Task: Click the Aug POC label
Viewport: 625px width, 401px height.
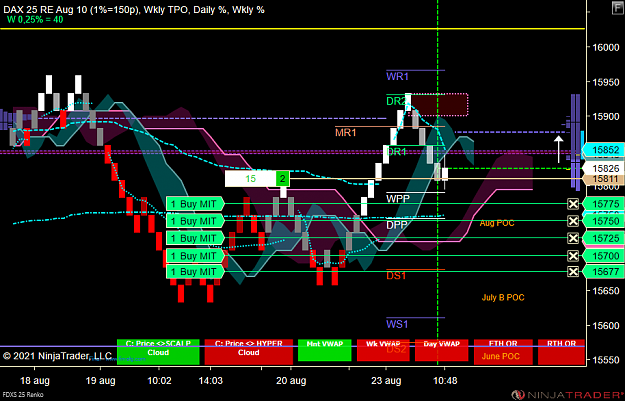Action: coord(497,223)
